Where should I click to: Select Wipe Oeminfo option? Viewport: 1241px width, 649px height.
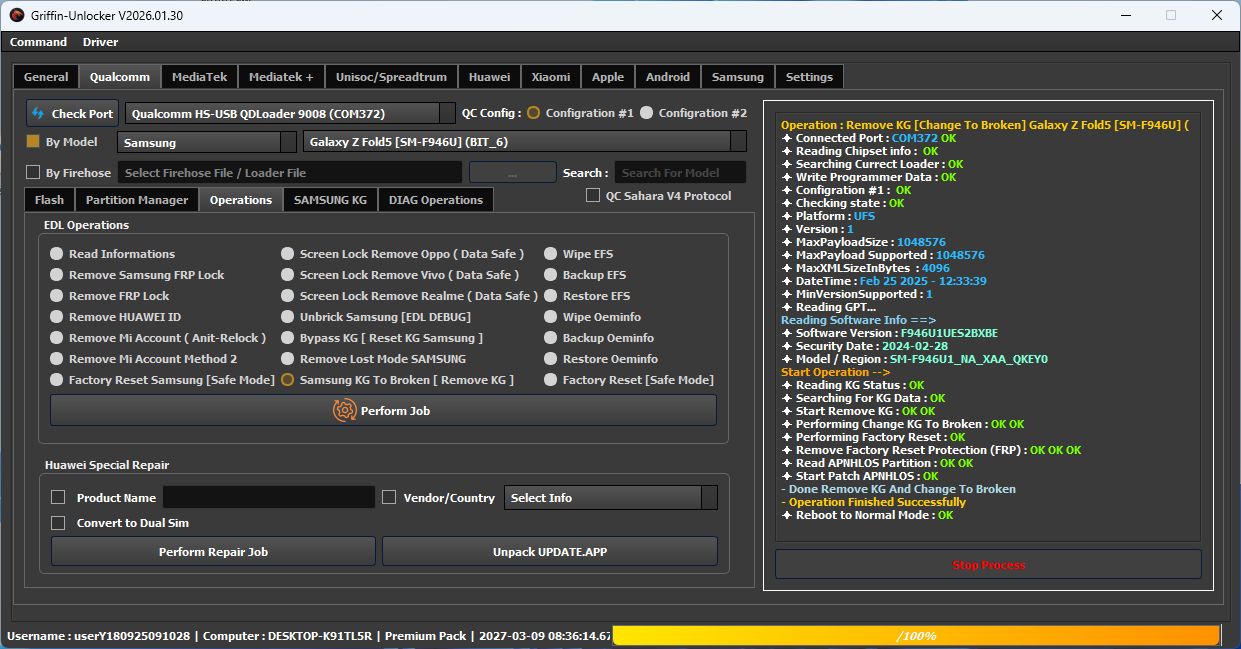[x=551, y=317]
